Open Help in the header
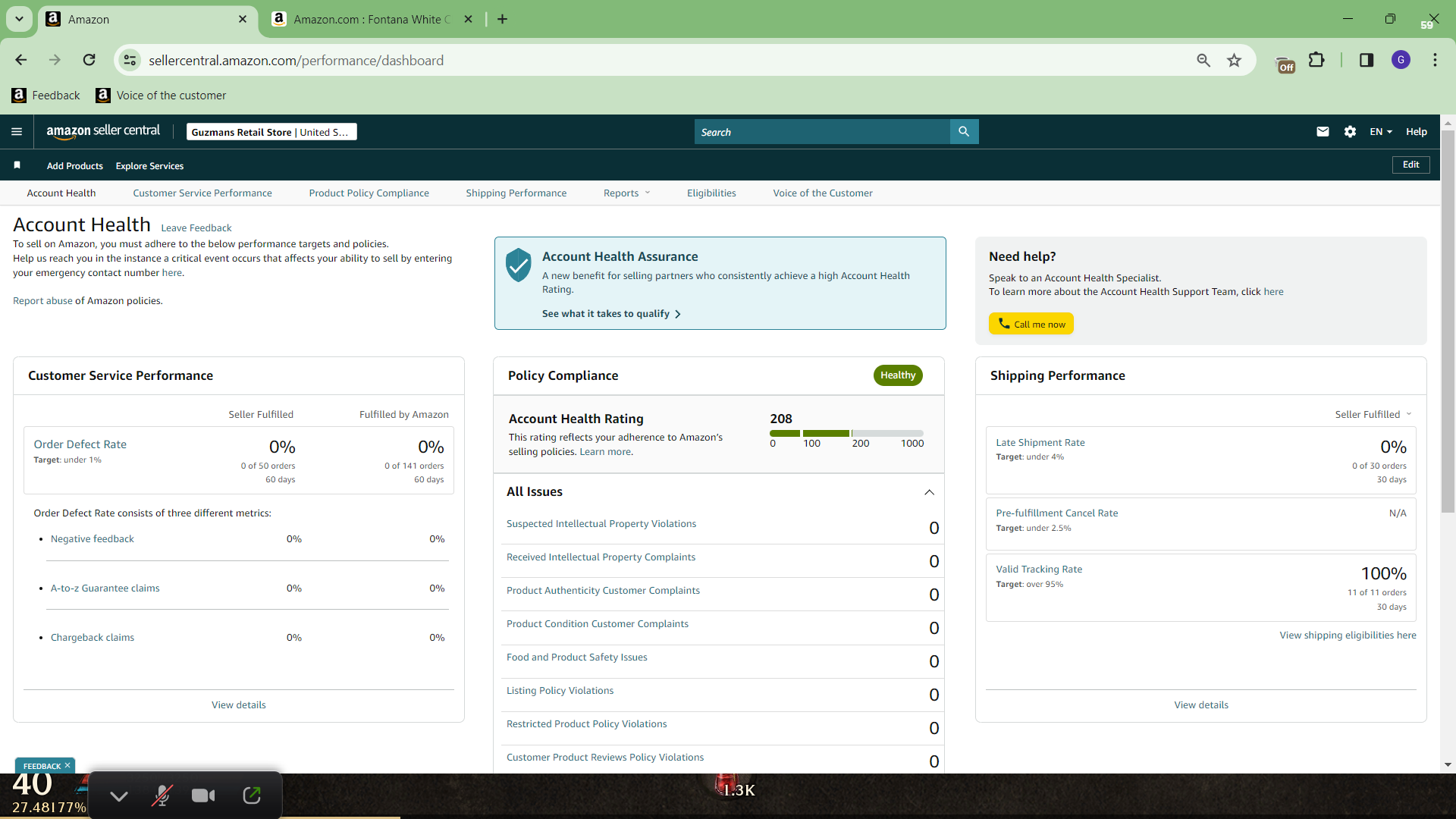1456x819 pixels. [1416, 132]
